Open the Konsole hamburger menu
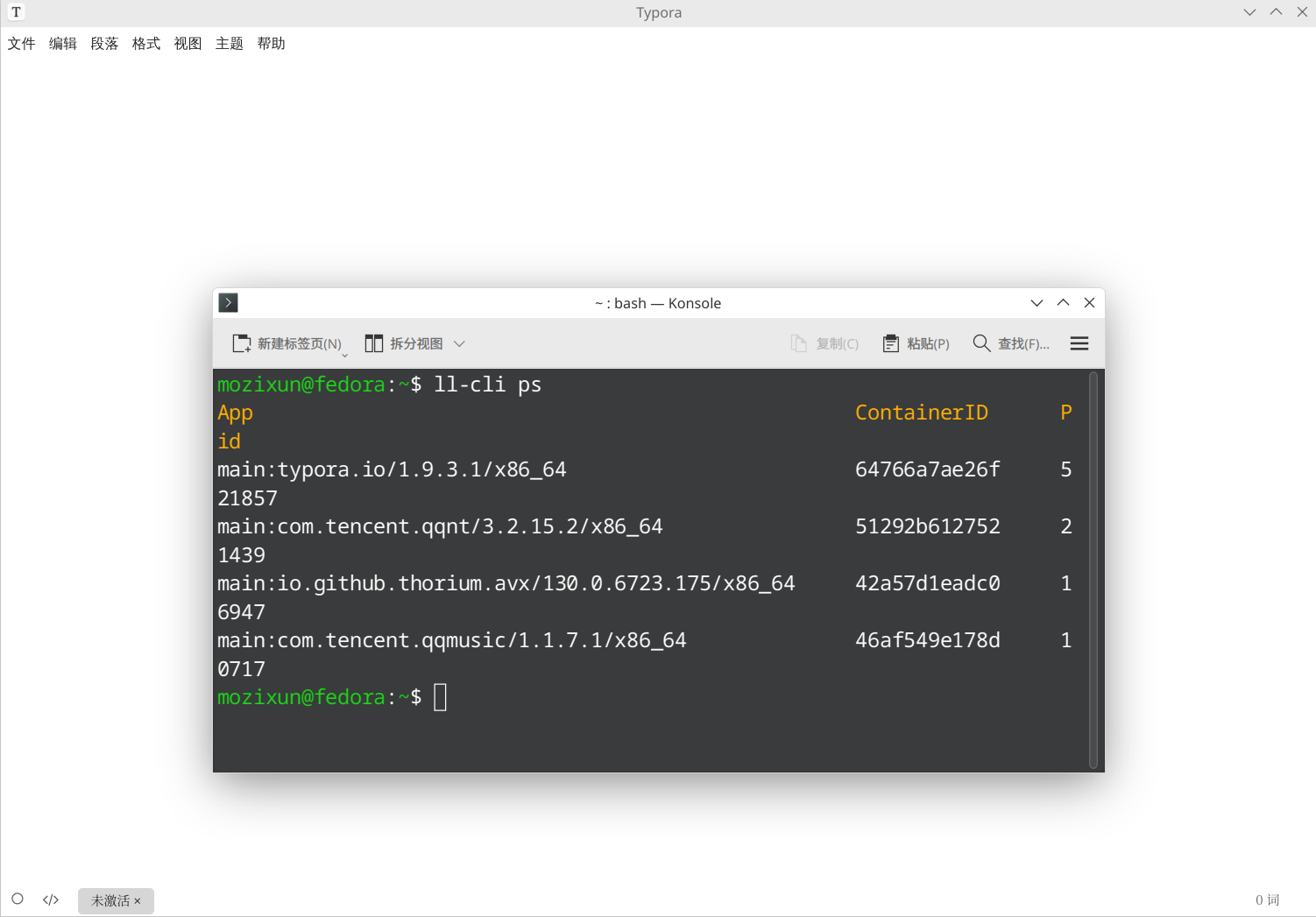The image size is (1316, 917). point(1079,343)
